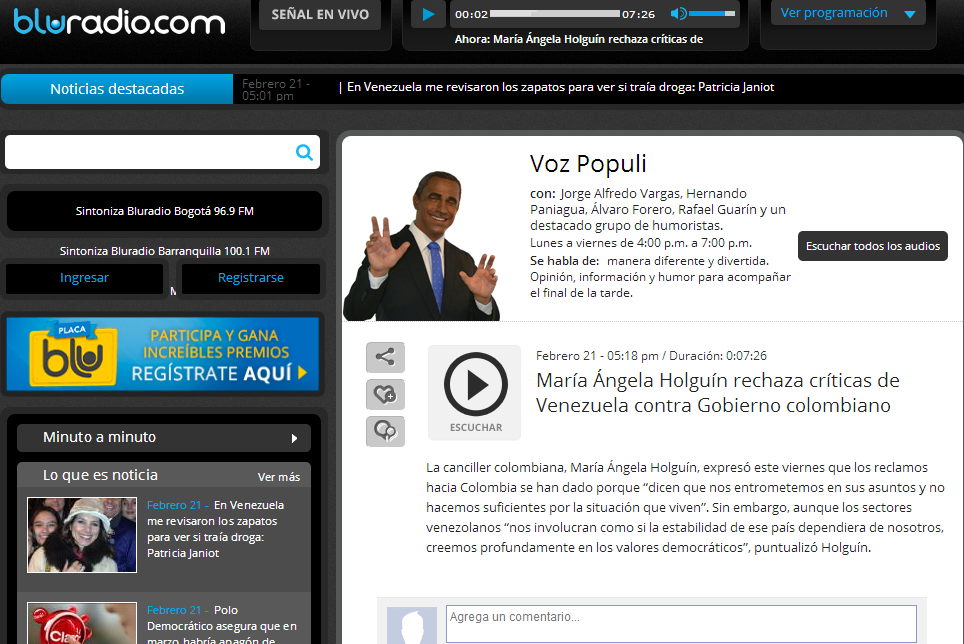Select the Noticias destacadas tab
This screenshot has width=964, height=644.
[x=117, y=89]
